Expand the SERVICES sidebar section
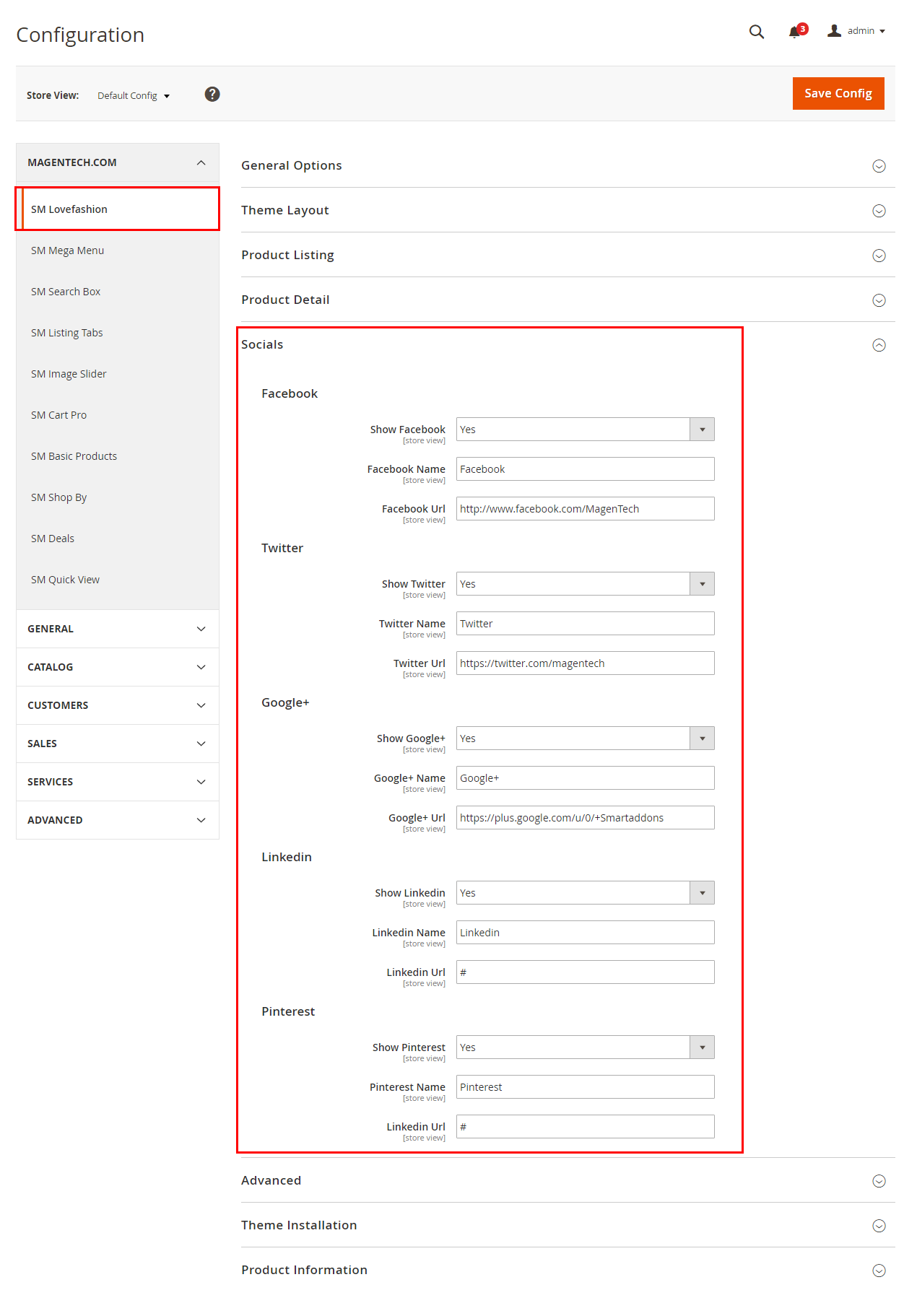Image resolution: width=917 pixels, height=1316 pixels. coord(118,782)
